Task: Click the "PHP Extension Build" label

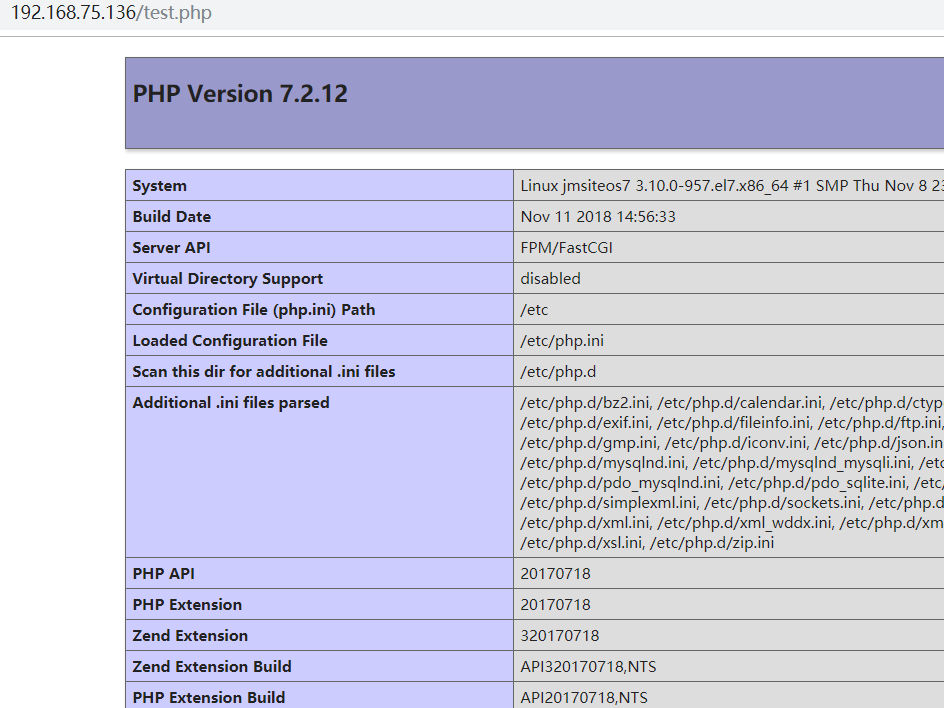Action: click(x=209, y=698)
